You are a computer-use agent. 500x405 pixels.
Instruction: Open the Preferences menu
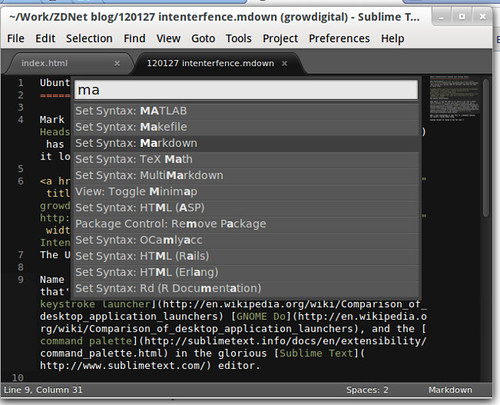(339, 39)
